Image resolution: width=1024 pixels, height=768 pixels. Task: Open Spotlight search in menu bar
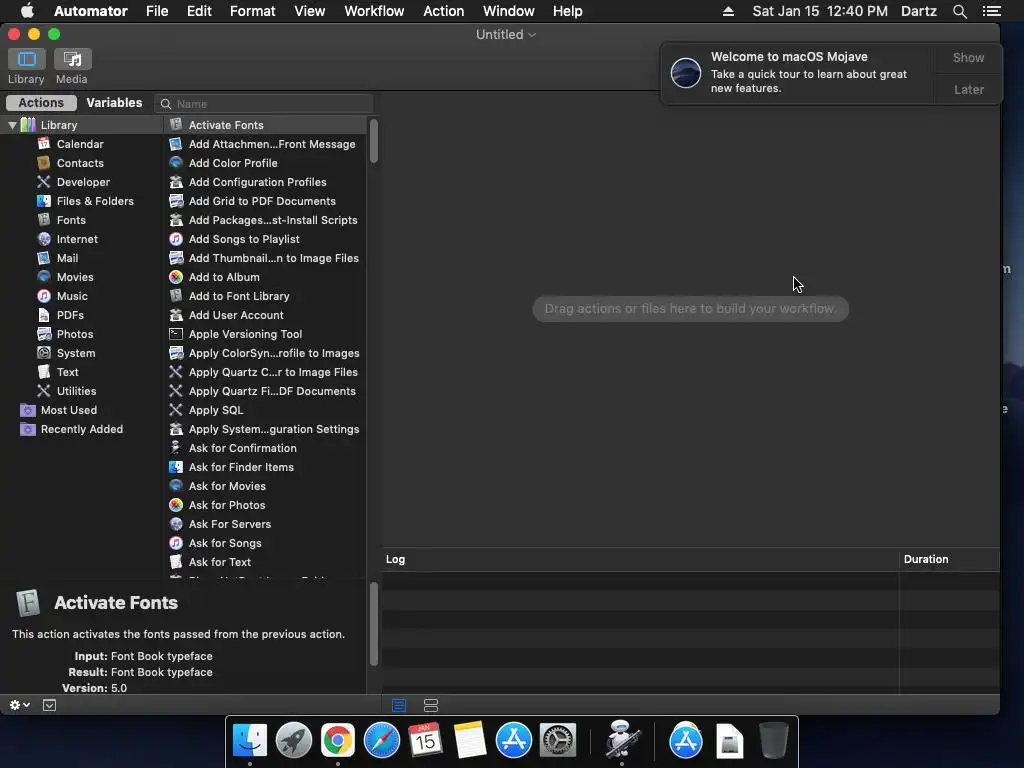pos(959,11)
